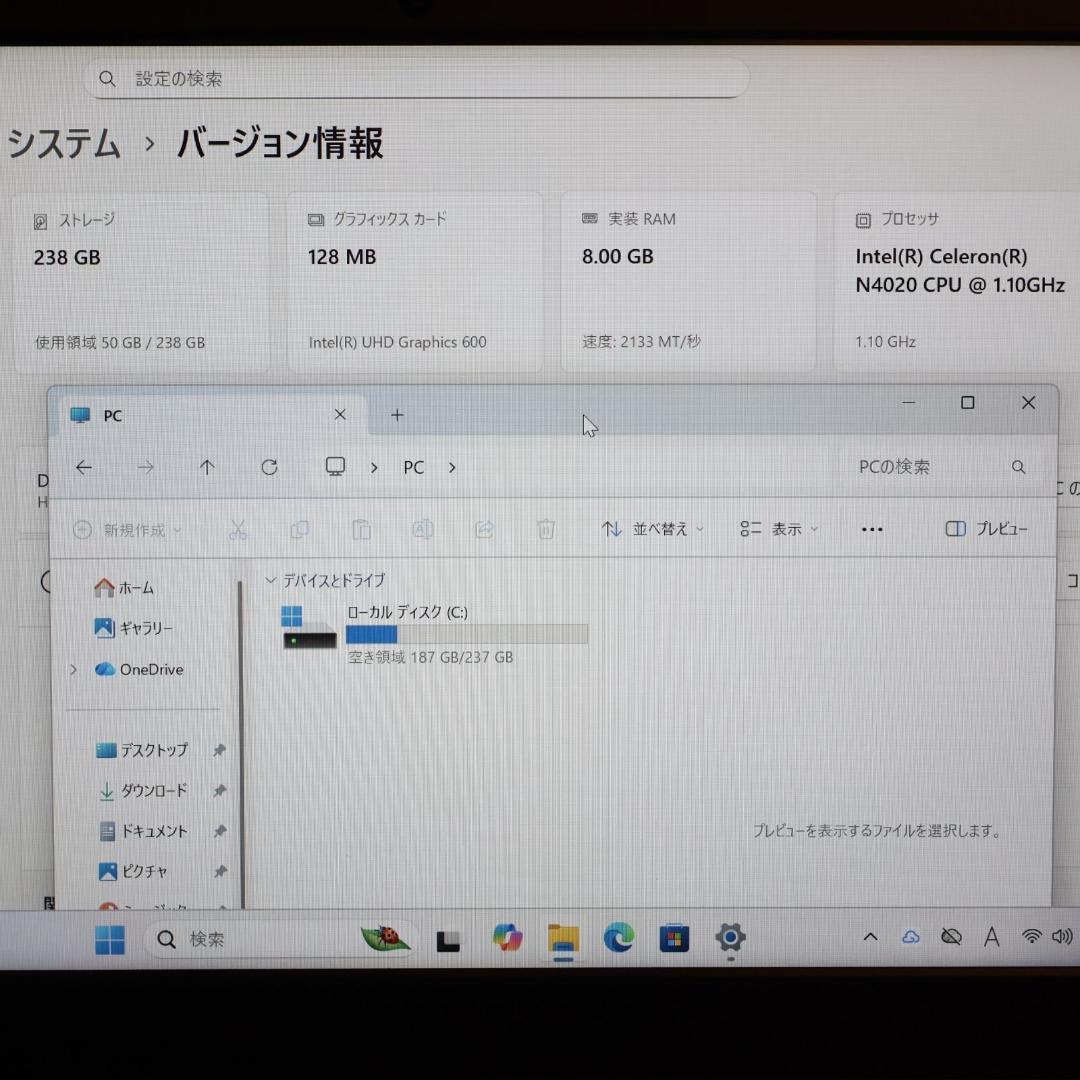Refresh the PC folder view
This screenshot has width=1080, height=1080.
[x=268, y=467]
